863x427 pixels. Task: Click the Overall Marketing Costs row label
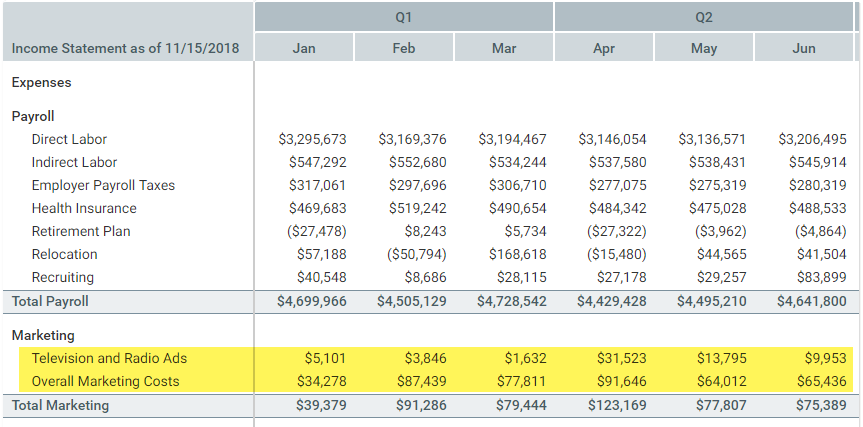pyautogui.click(x=106, y=381)
